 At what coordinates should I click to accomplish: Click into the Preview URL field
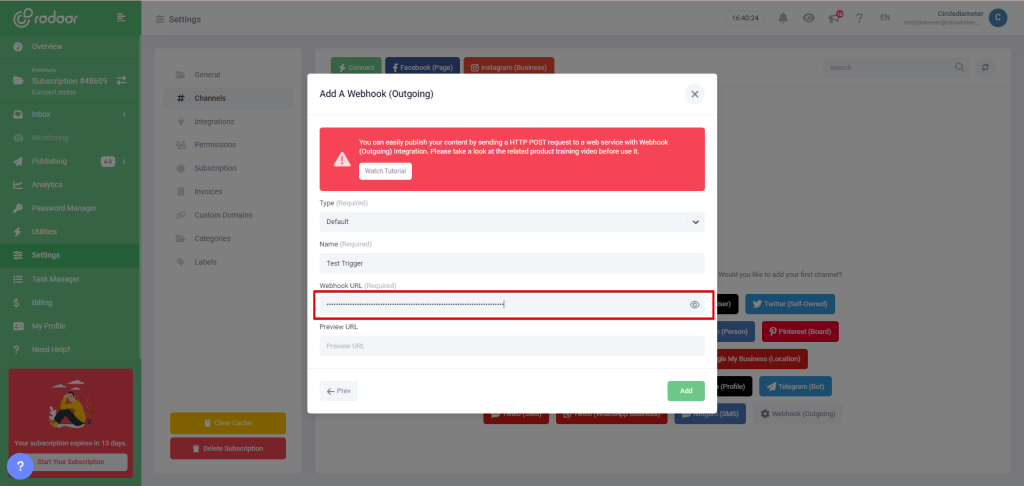(511, 346)
